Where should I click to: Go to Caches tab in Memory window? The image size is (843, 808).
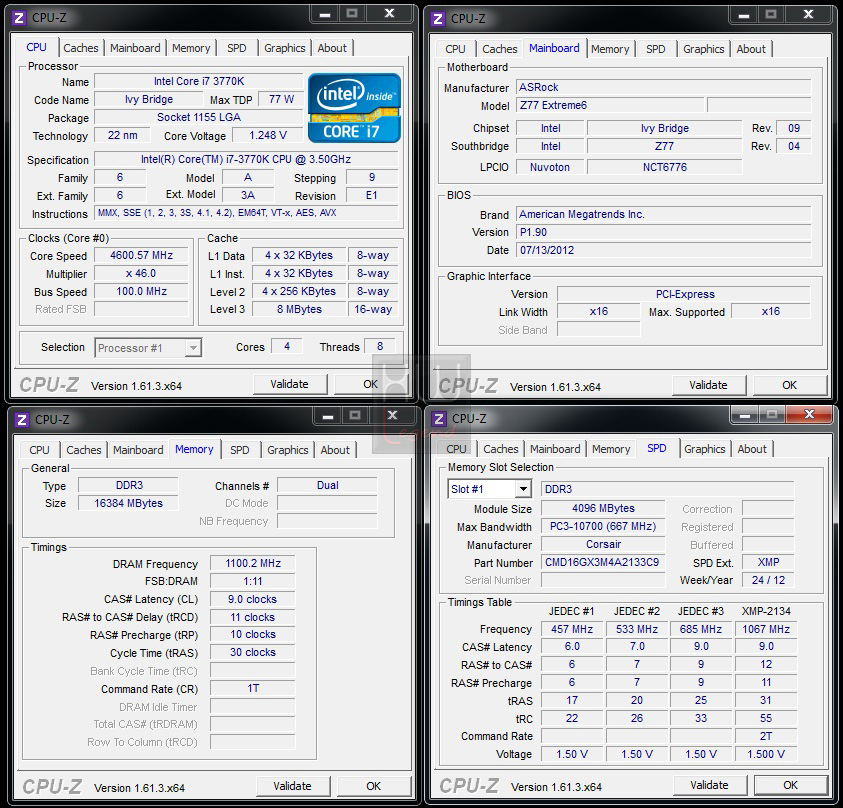coord(83,450)
